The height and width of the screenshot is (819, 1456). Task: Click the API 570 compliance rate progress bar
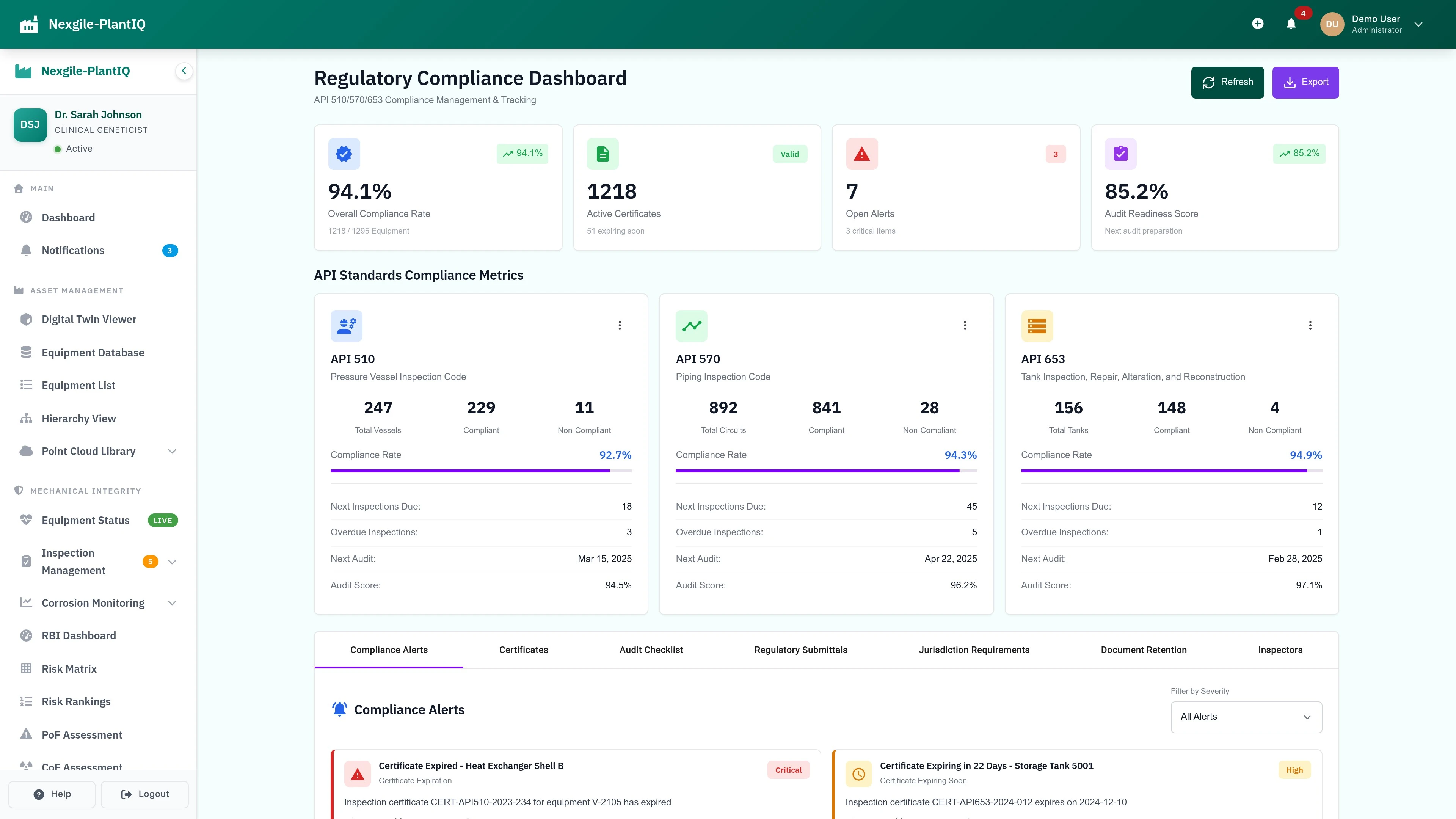coord(825,471)
